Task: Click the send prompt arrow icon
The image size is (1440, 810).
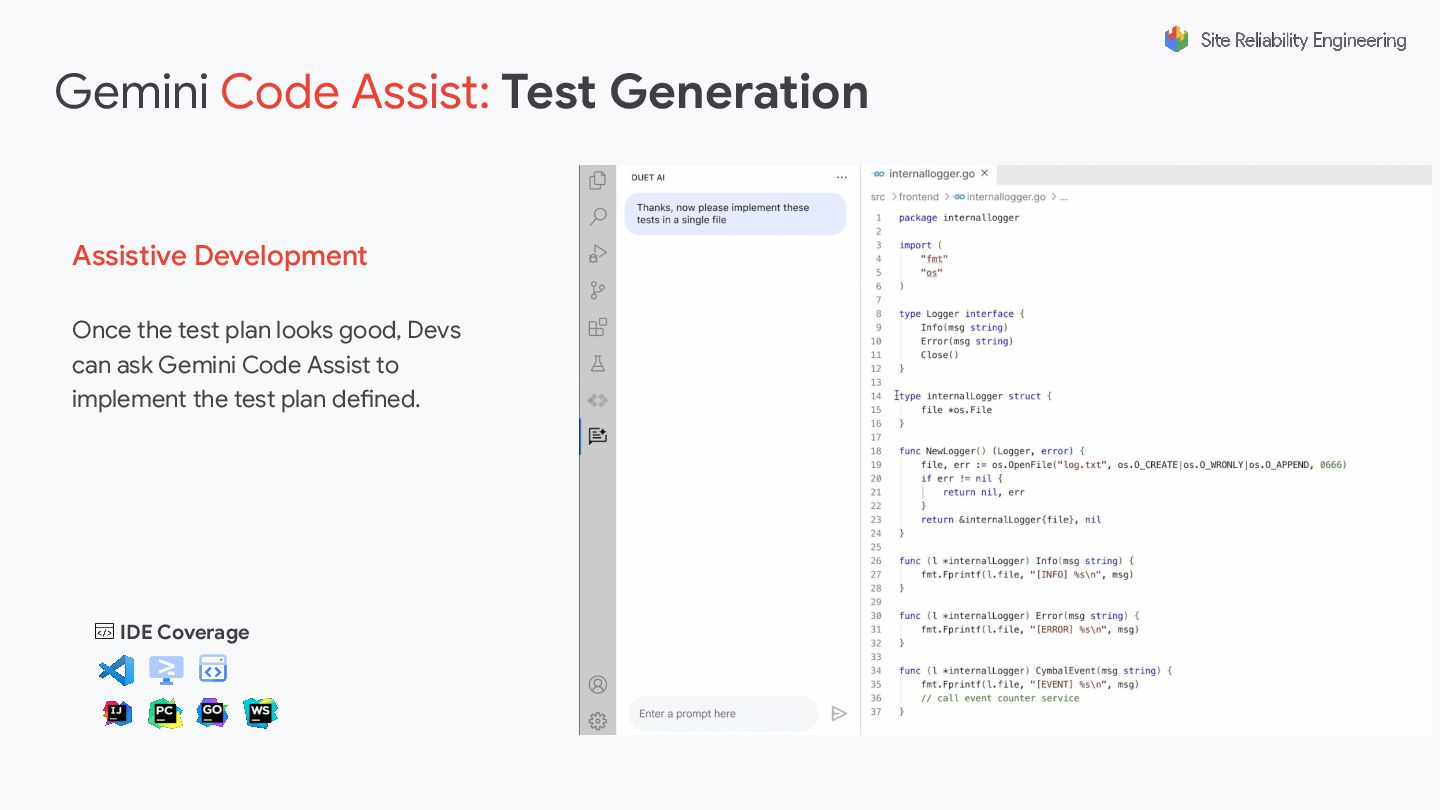Action: [839, 714]
